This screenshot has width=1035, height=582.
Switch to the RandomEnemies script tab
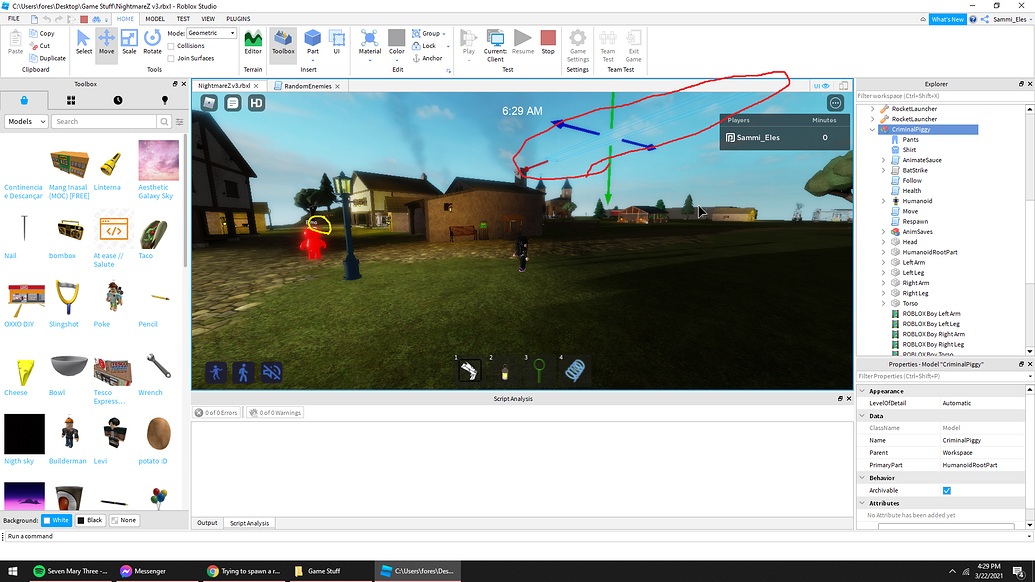pyautogui.click(x=308, y=86)
